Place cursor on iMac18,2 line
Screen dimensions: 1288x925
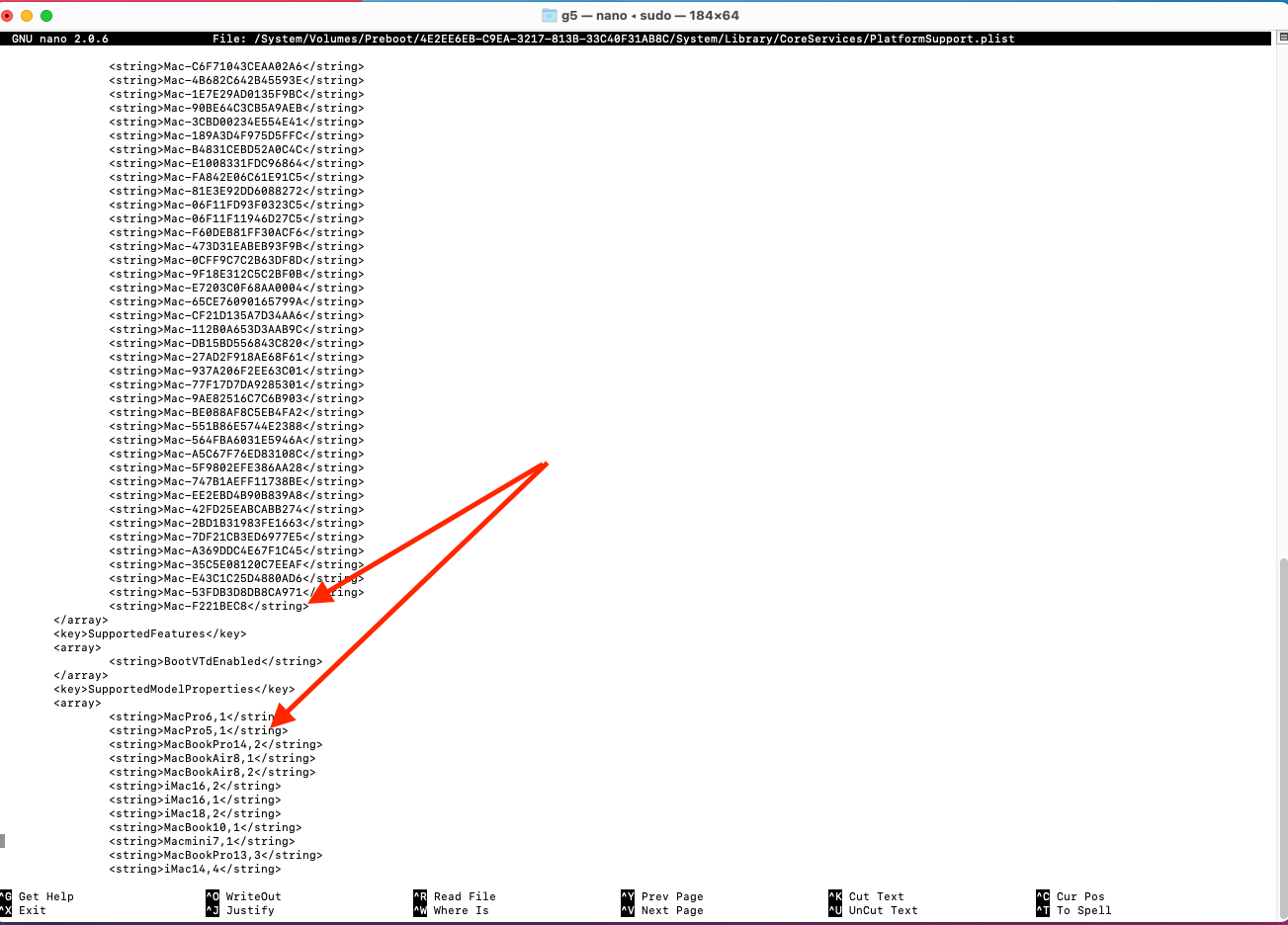pos(195,813)
